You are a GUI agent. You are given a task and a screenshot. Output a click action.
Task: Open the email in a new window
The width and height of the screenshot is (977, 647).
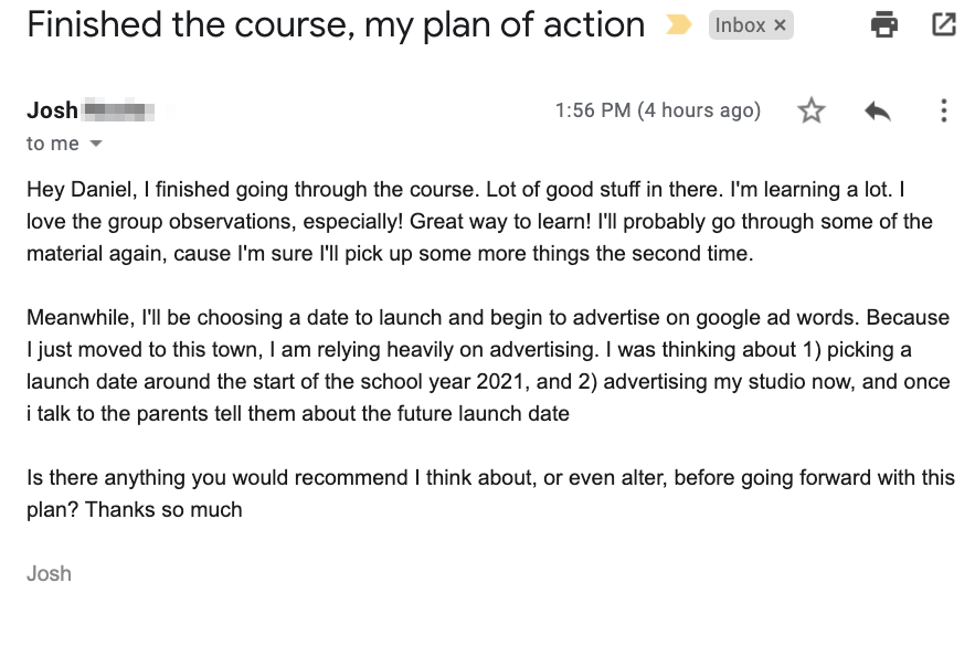tap(943, 26)
